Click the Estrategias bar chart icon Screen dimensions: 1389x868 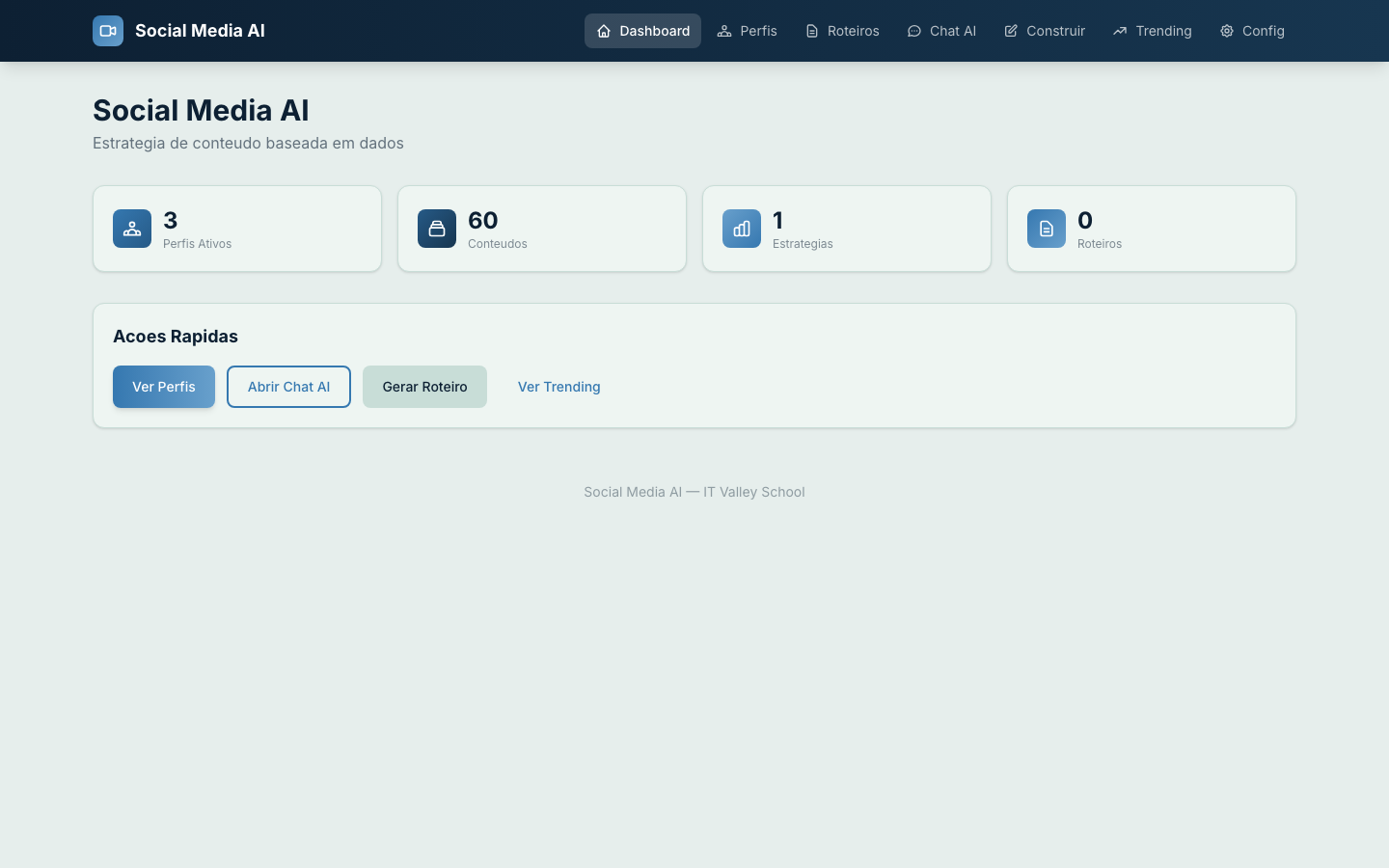point(742,229)
